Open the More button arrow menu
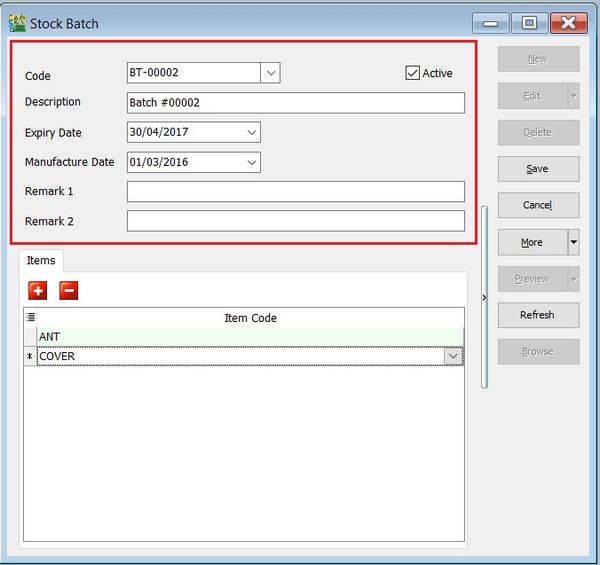This screenshot has width=600, height=565. 573,242
